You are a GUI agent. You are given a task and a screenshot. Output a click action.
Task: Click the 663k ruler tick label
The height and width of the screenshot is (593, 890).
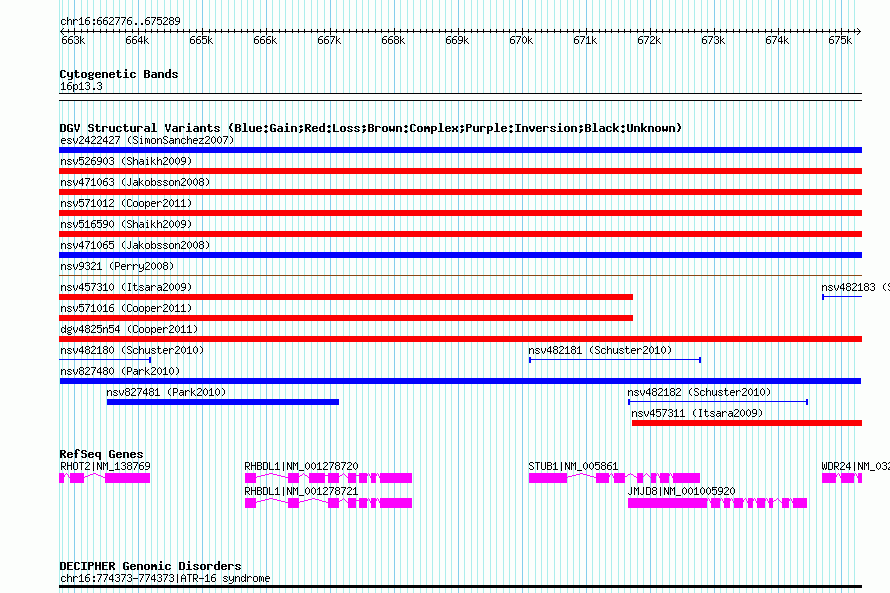73,40
